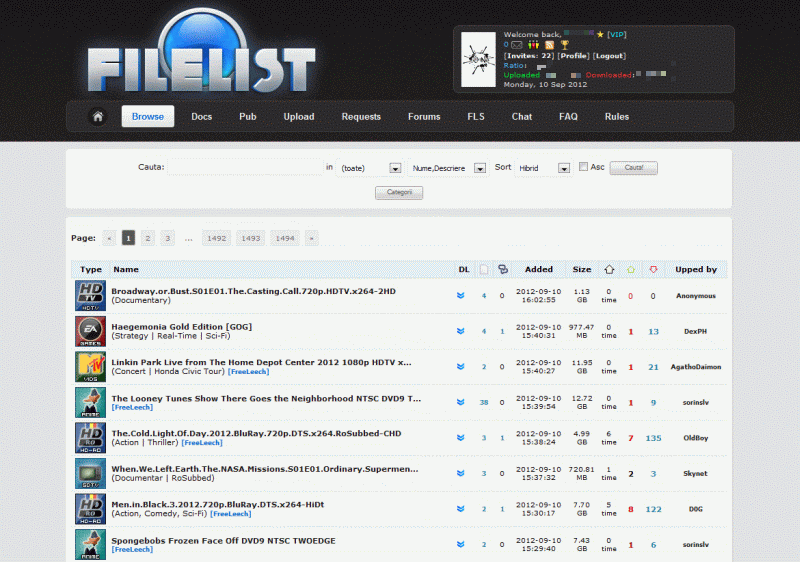Image resolution: width=800 pixels, height=562 pixels.
Task: Expand the (toate) category dropdown
Action: pos(395,169)
